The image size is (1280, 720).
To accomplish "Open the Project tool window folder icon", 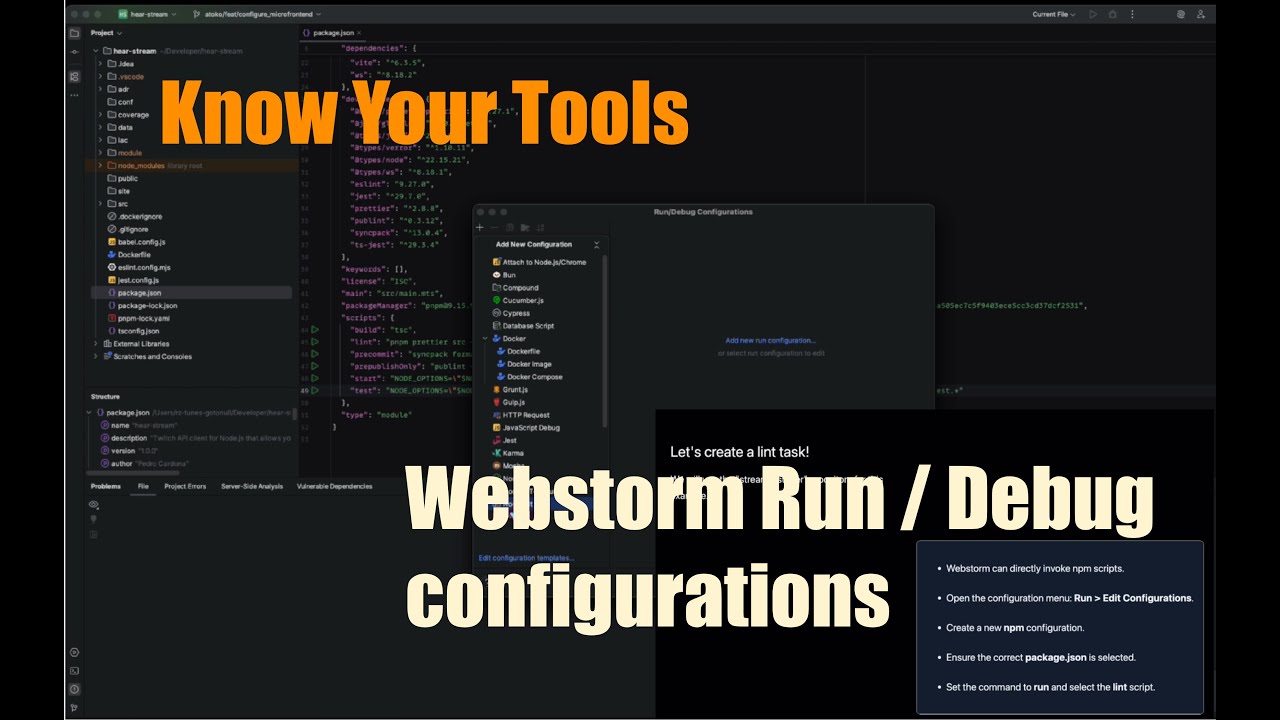I will [74, 33].
